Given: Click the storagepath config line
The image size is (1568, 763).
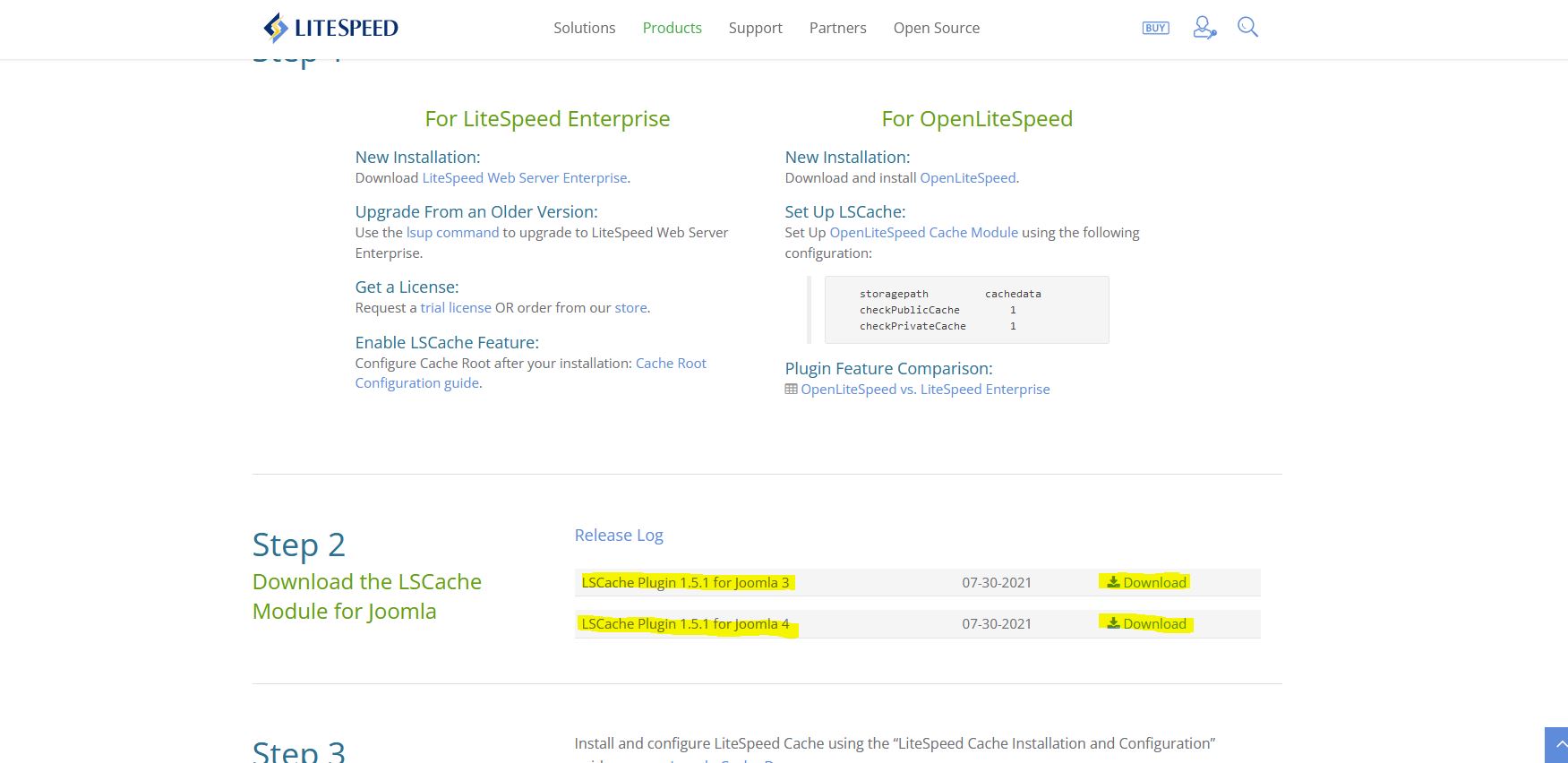Looking at the screenshot, I should (x=950, y=294).
